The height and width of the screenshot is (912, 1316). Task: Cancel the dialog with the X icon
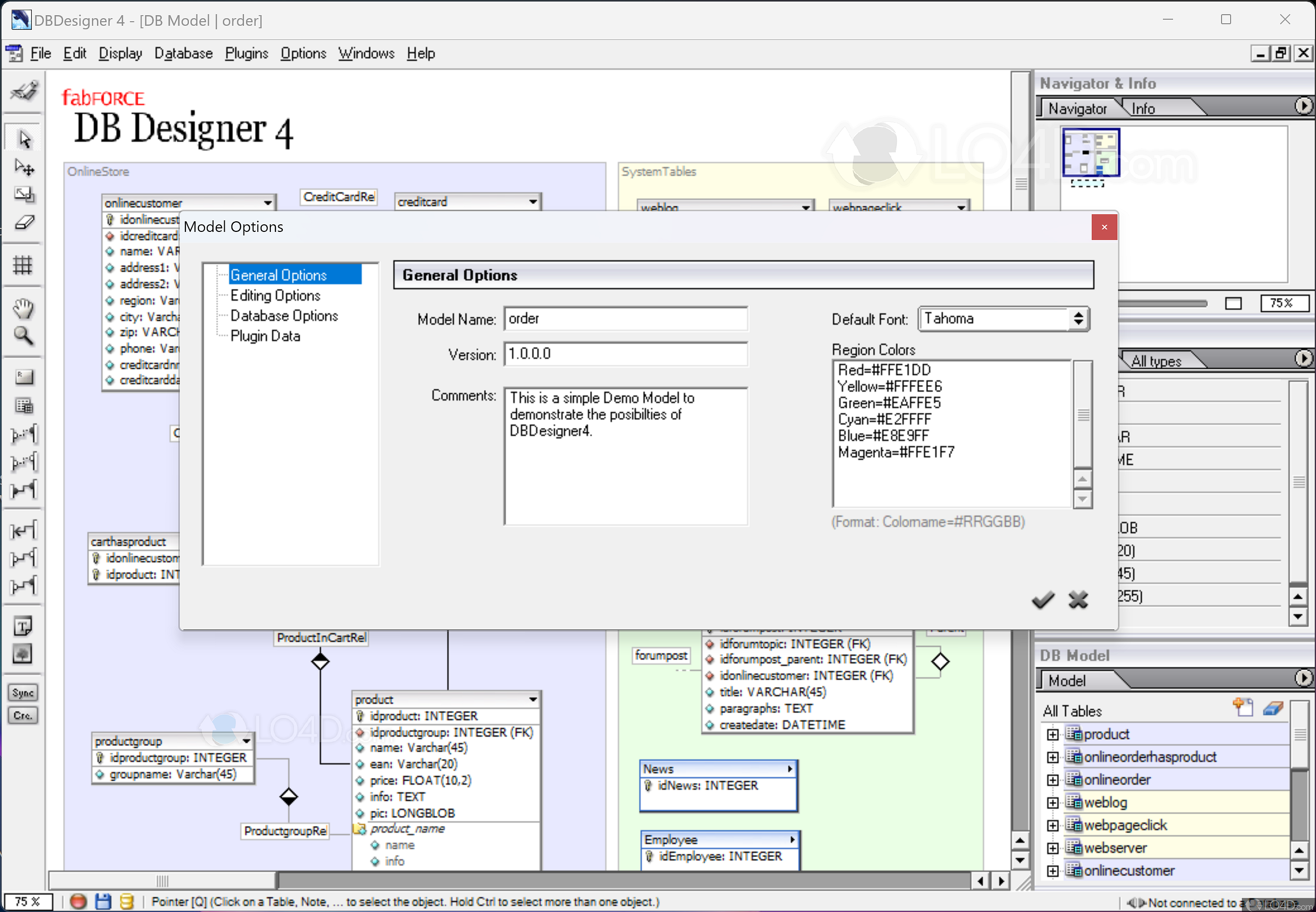point(1078,600)
